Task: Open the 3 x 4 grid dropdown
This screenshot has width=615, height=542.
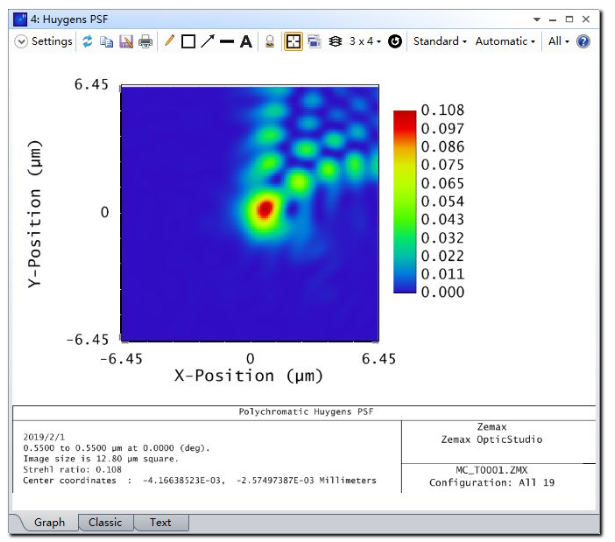Action: pos(364,42)
